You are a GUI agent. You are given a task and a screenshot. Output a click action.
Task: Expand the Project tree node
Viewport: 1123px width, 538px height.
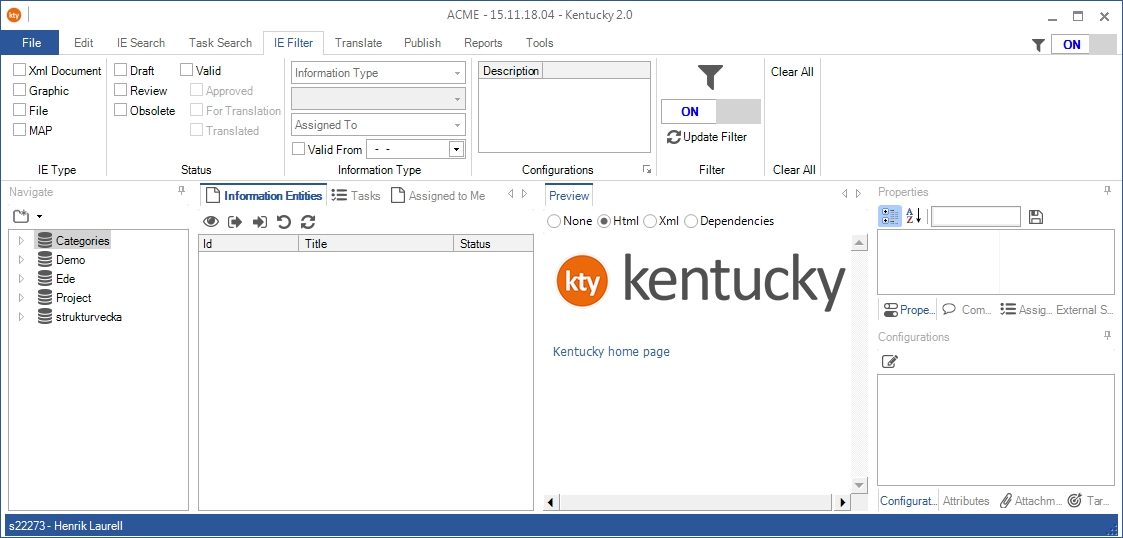pyautogui.click(x=21, y=298)
